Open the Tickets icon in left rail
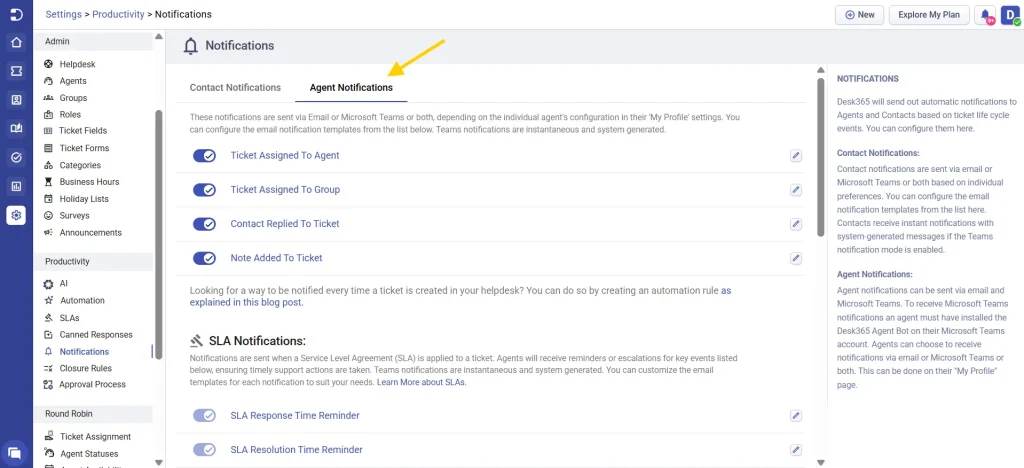The image size is (1024, 468). click(16, 72)
